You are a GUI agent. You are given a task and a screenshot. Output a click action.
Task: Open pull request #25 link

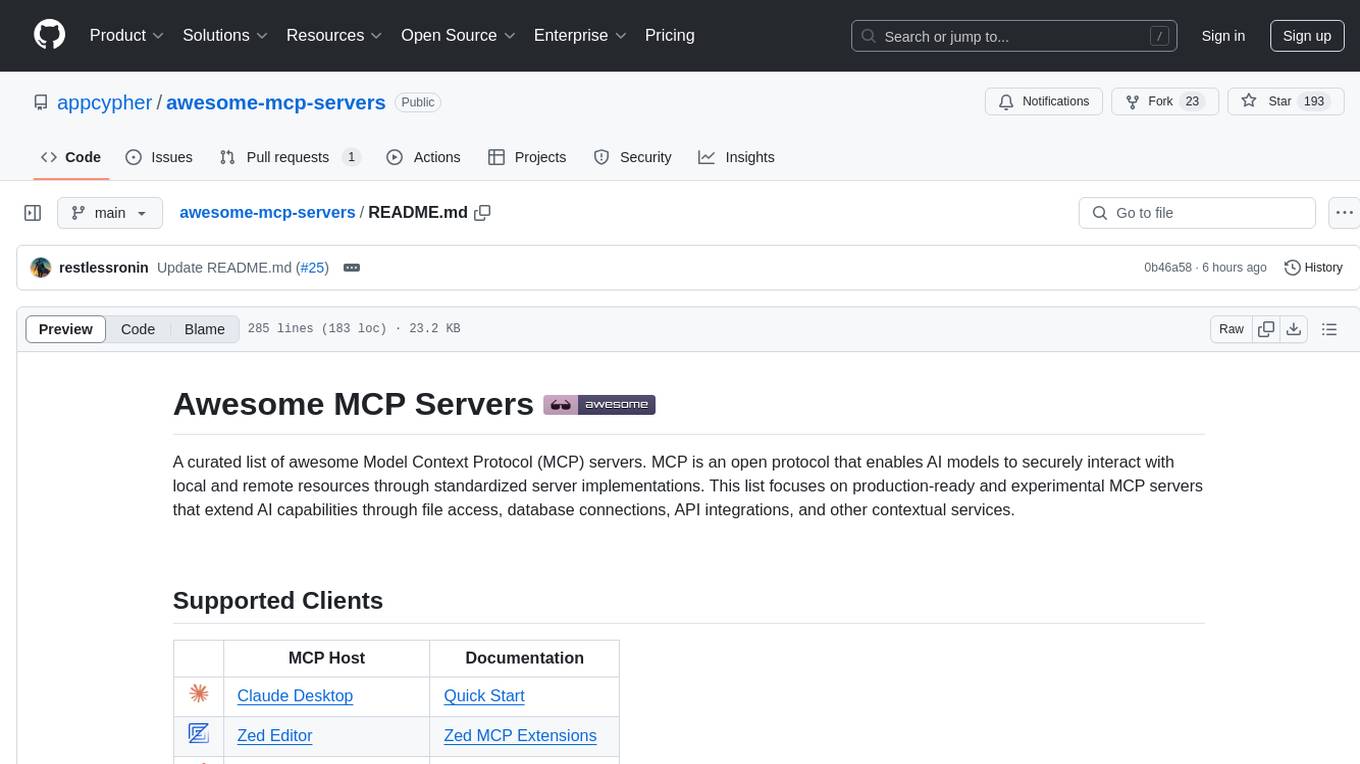tap(313, 267)
